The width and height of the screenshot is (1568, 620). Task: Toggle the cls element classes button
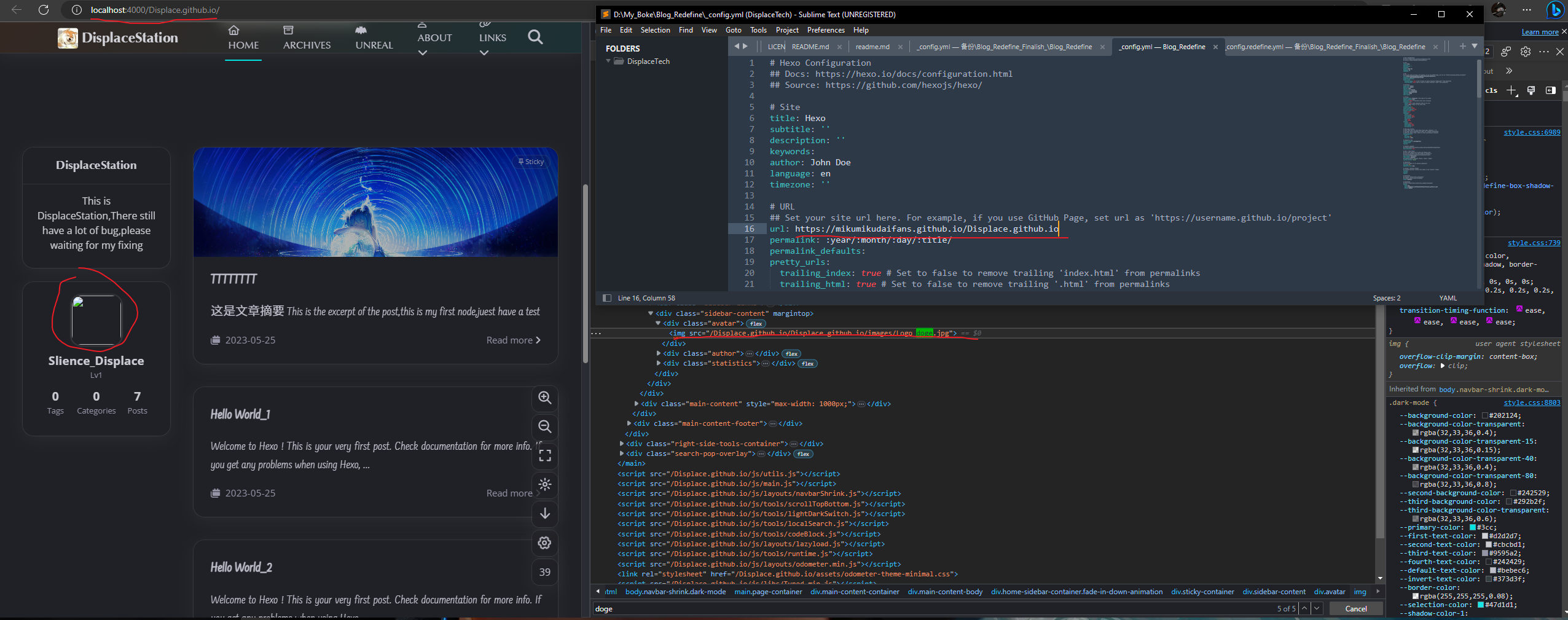(x=1492, y=90)
